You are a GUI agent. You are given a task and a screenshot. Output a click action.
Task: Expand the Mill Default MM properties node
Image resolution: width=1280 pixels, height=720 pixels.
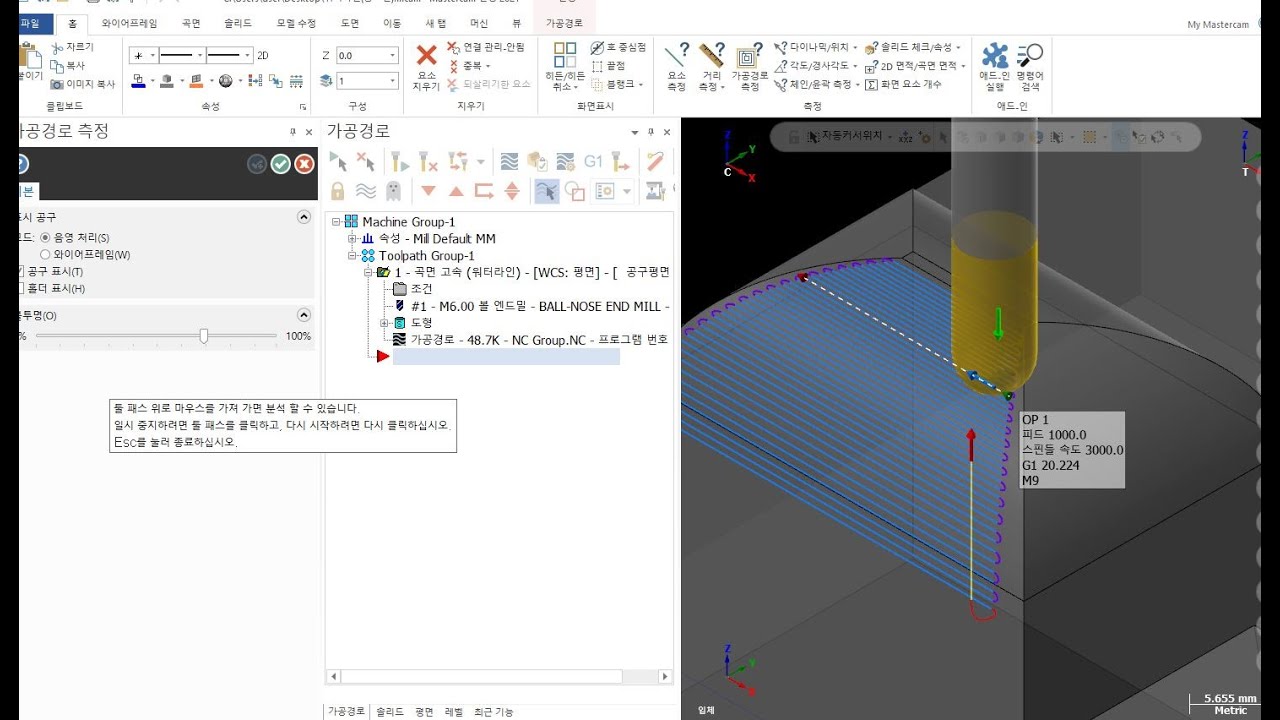[x=352, y=239]
